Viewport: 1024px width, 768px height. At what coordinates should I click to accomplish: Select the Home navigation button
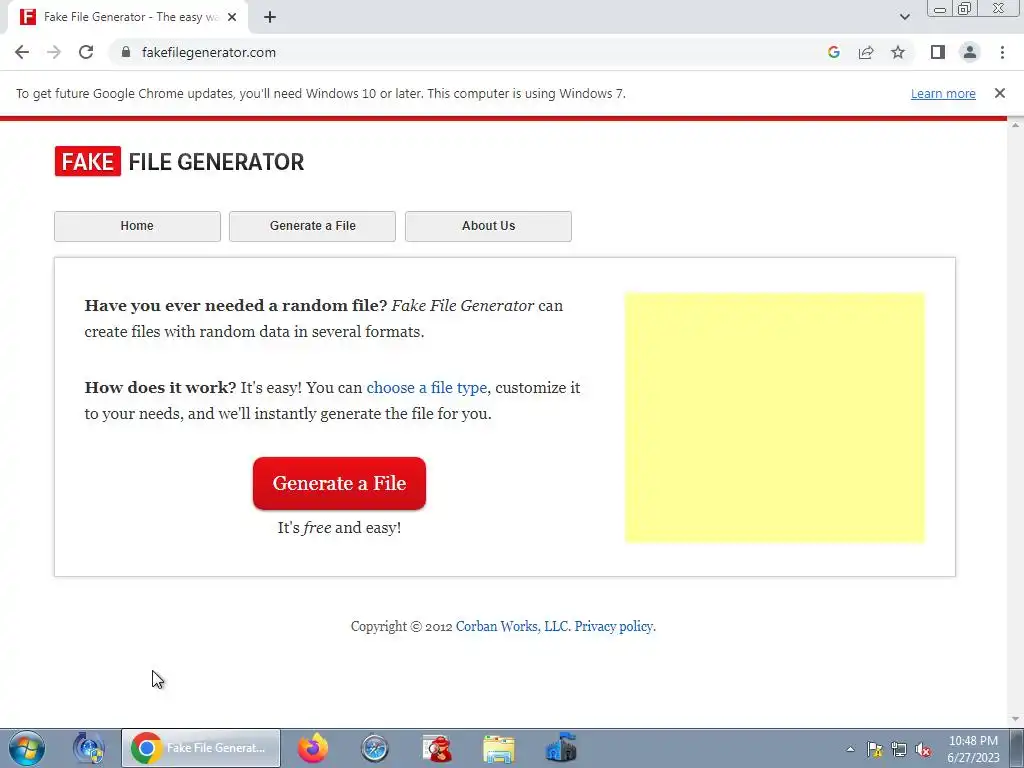click(x=137, y=226)
